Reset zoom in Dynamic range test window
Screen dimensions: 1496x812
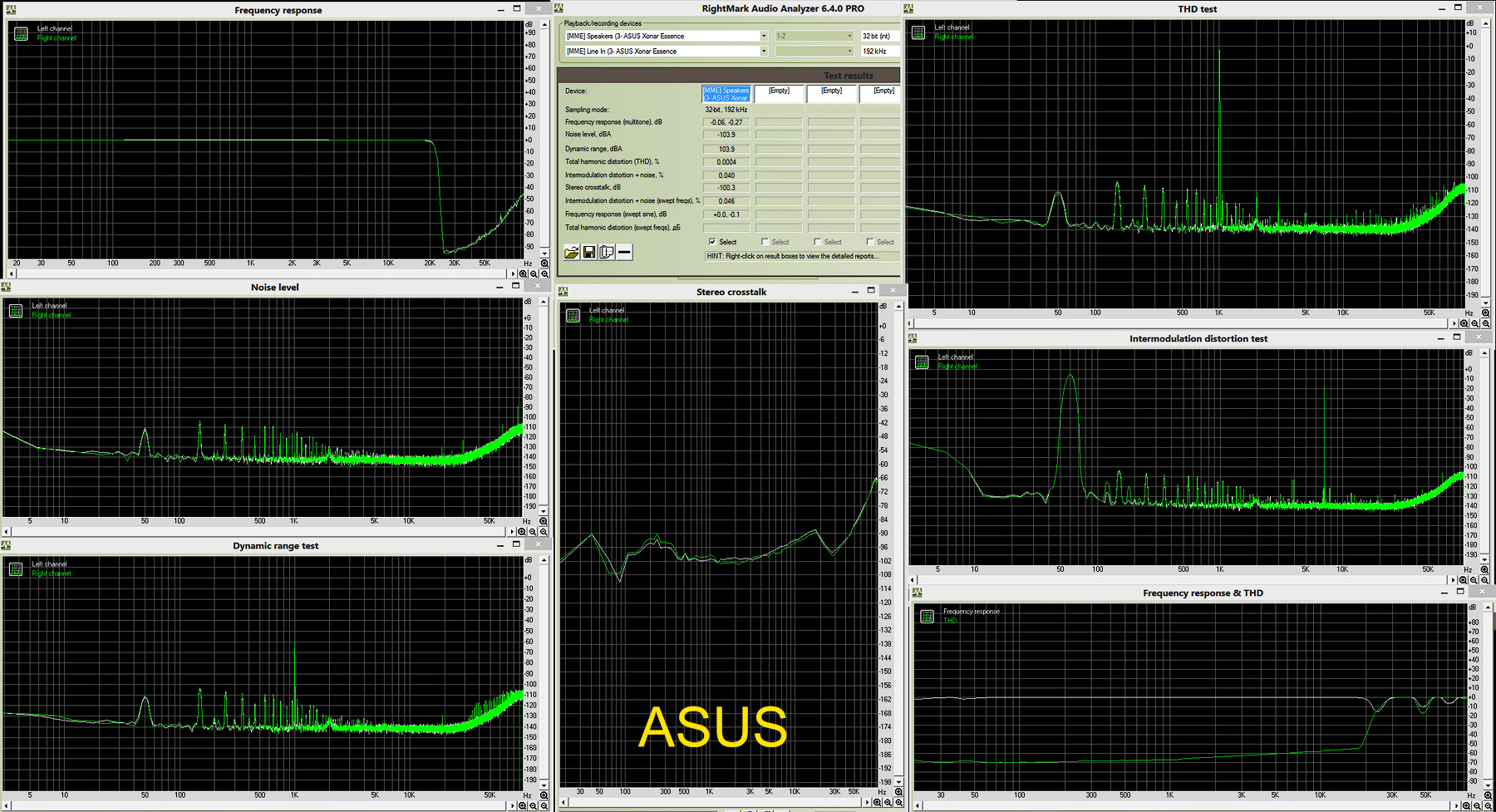[544, 805]
